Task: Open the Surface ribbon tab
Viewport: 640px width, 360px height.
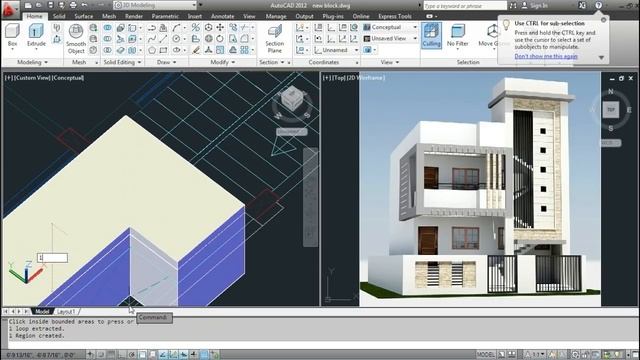Action: [x=84, y=16]
